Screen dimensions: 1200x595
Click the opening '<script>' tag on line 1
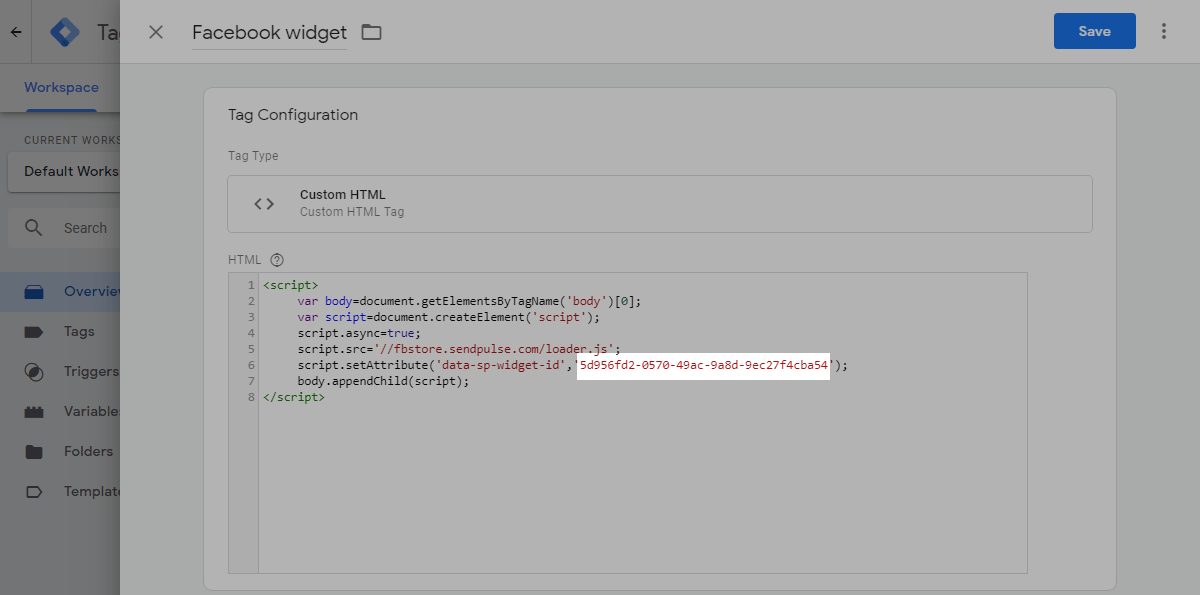tap(291, 285)
